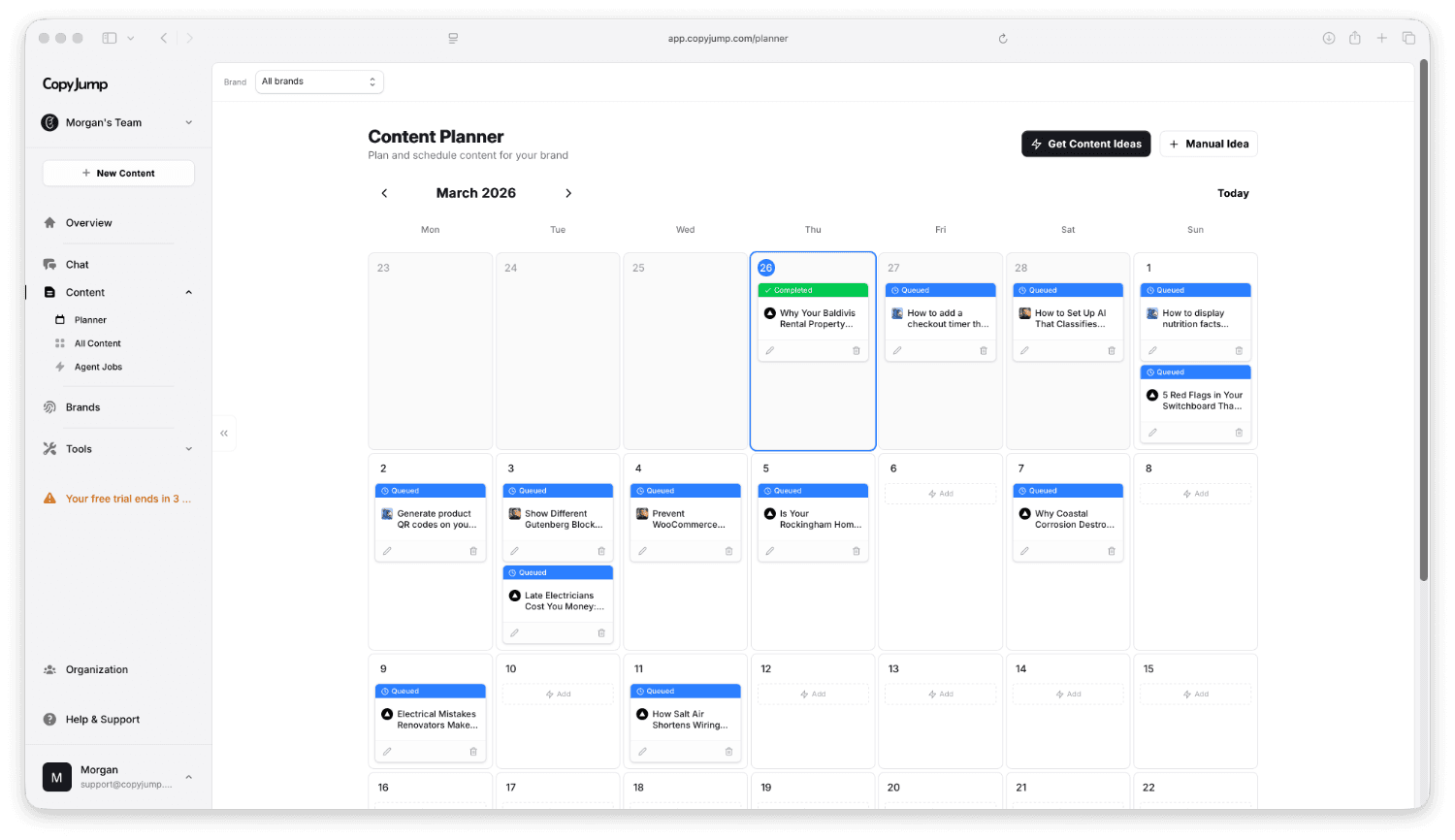Click the Tools wrench icon
Viewport: 1455px width, 840px height.
point(51,448)
